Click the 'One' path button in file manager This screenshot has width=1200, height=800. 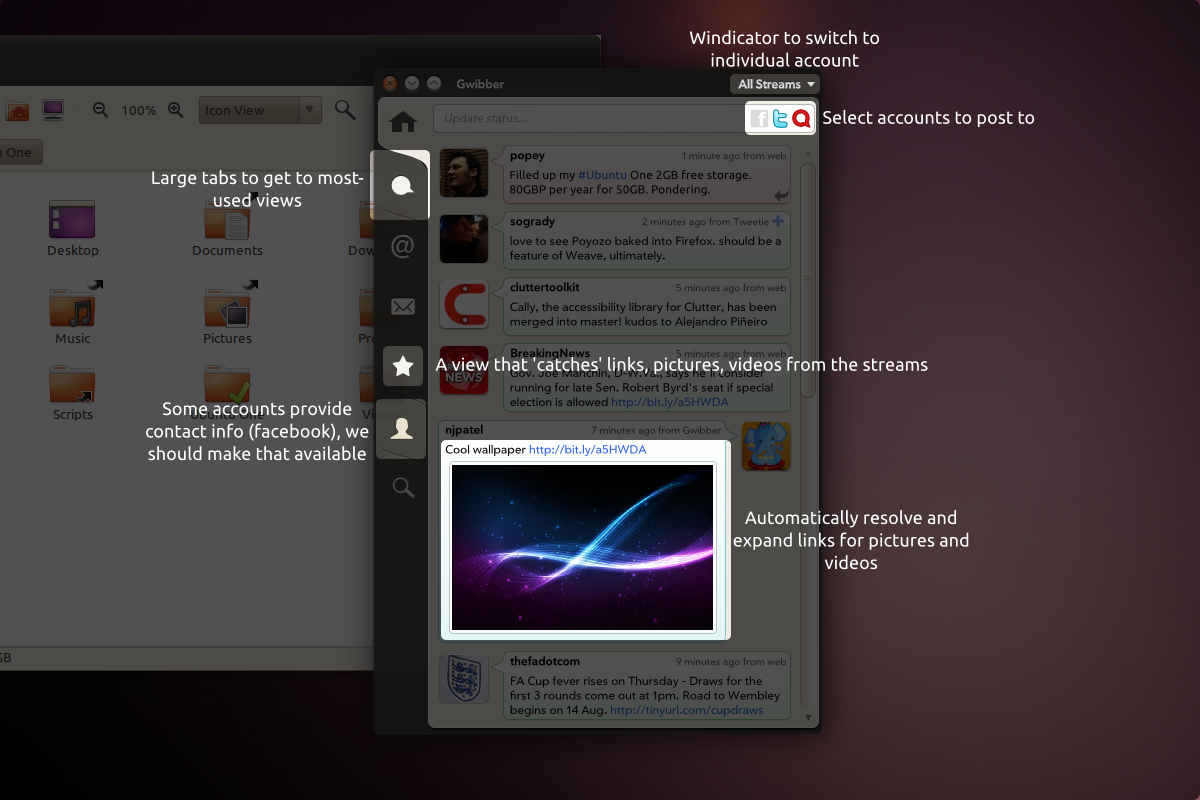click(x=19, y=153)
